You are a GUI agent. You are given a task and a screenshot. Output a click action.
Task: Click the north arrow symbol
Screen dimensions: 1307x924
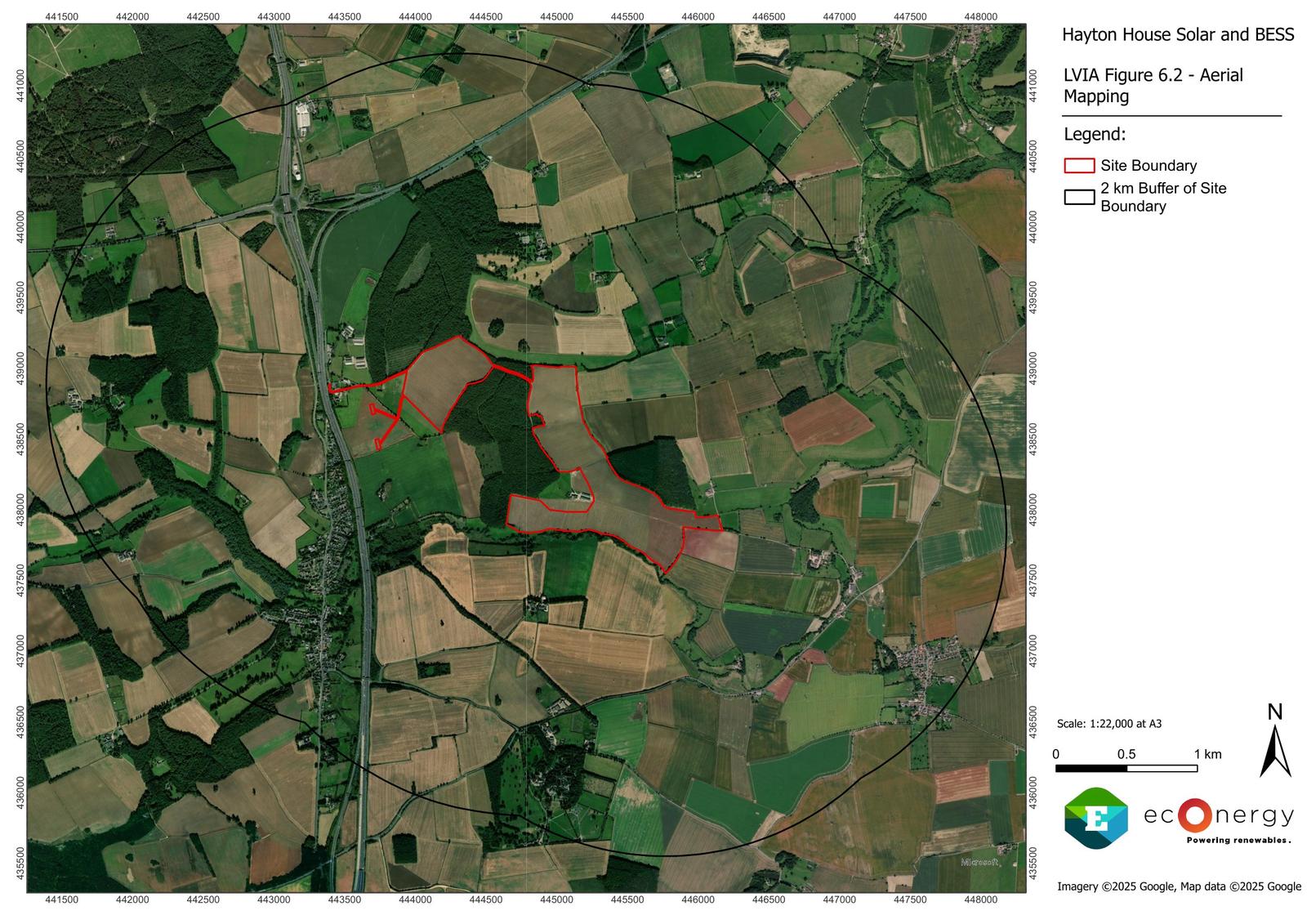[1274, 752]
